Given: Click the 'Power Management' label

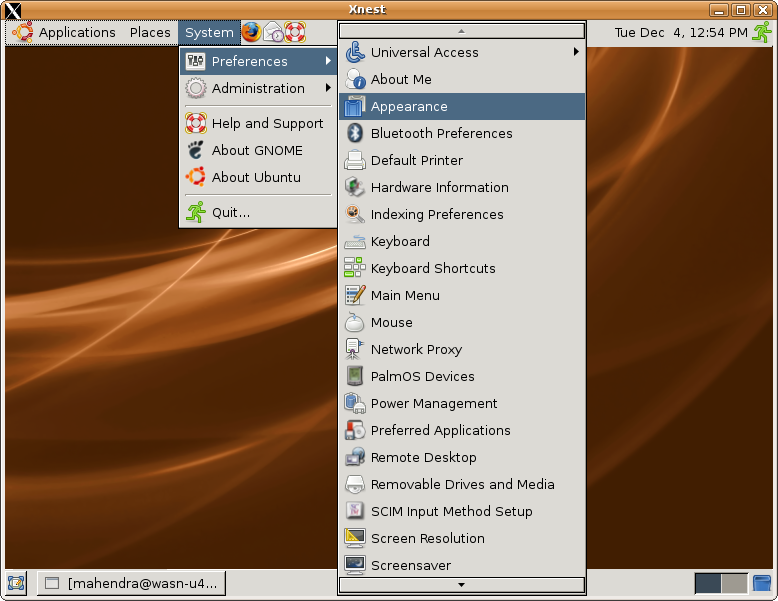Looking at the screenshot, I should point(434,403).
